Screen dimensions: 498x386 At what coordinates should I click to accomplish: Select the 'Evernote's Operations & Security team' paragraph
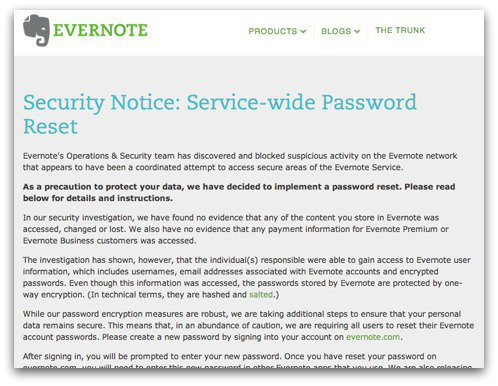(x=240, y=162)
